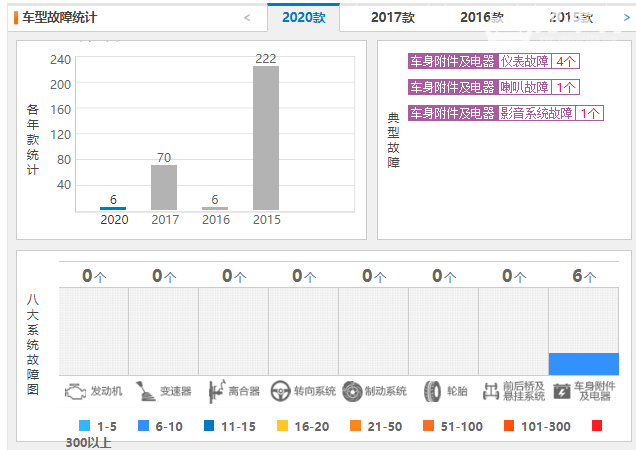Click the 16-20 yellow legend swatch
Screen dimensions: 636x450
[x=282, y=426]
